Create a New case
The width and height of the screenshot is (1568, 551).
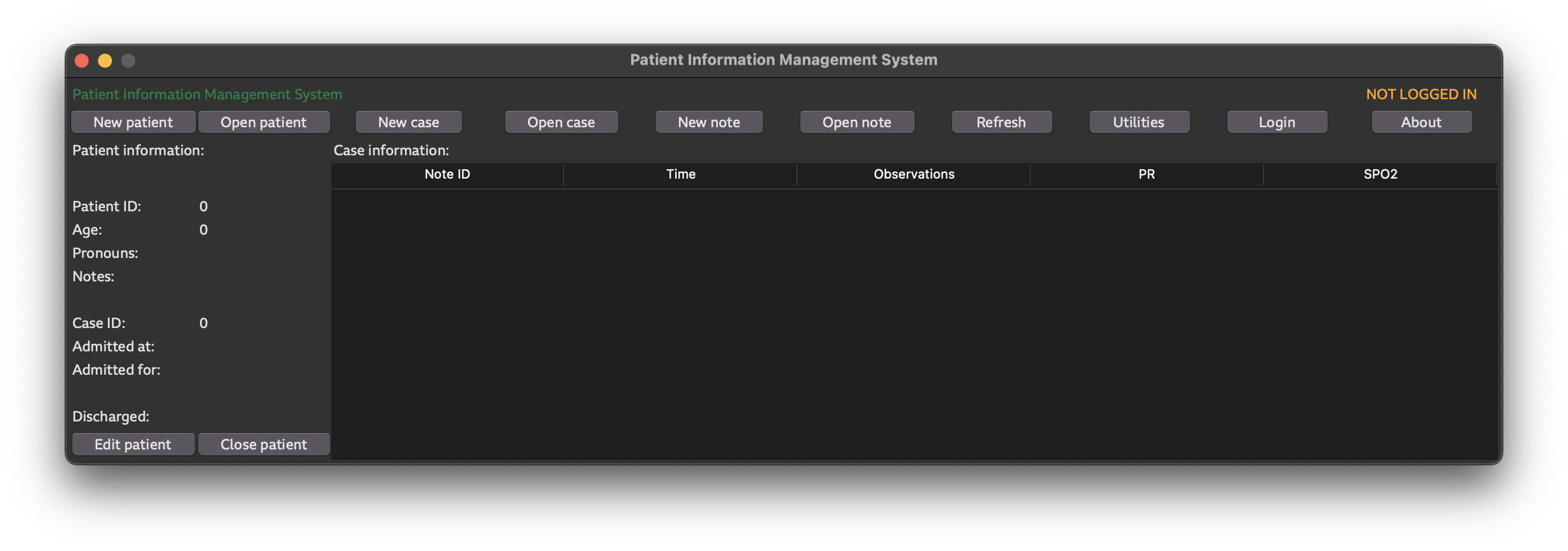[x=408, y=122]
